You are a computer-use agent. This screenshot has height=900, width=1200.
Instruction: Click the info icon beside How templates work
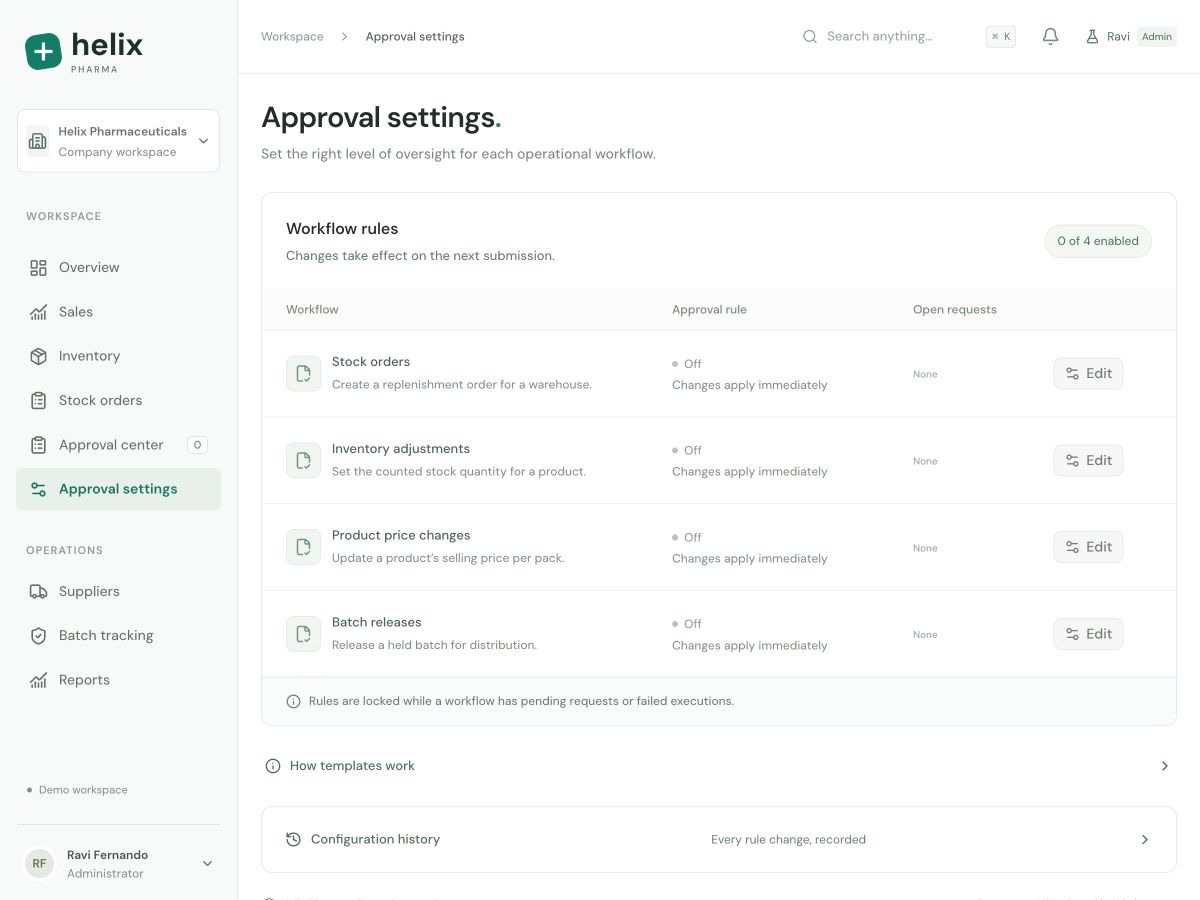tap(273, 766)
